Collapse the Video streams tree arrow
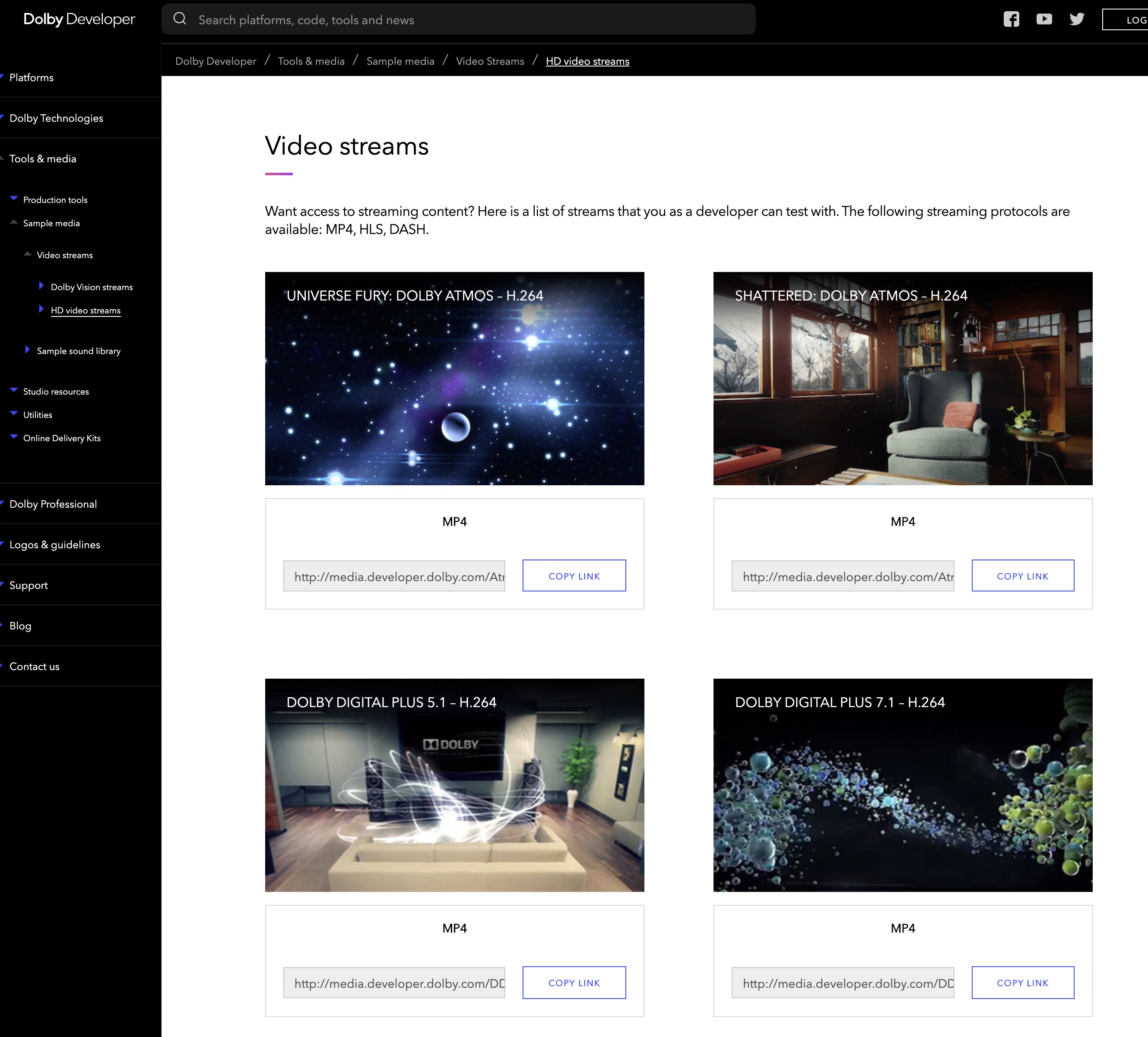The width and height of the screenshot is (1148, 1037). [27, 254]
